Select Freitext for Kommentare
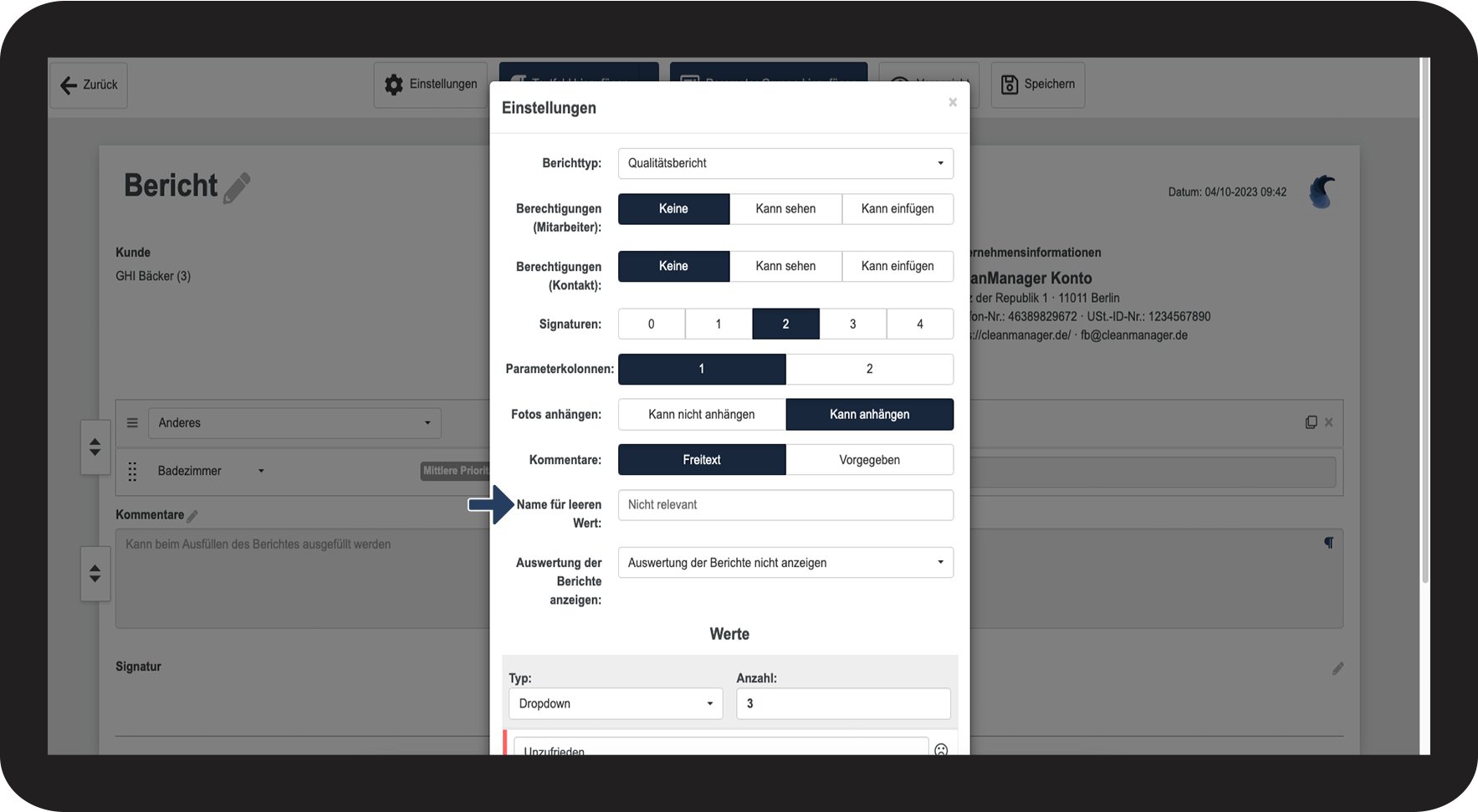 coord(702,460)
